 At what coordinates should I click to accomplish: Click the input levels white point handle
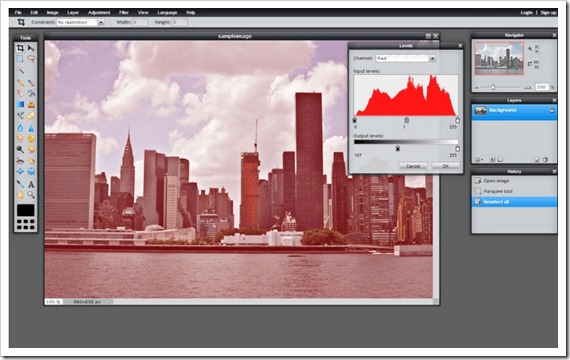tap(457, 120)
